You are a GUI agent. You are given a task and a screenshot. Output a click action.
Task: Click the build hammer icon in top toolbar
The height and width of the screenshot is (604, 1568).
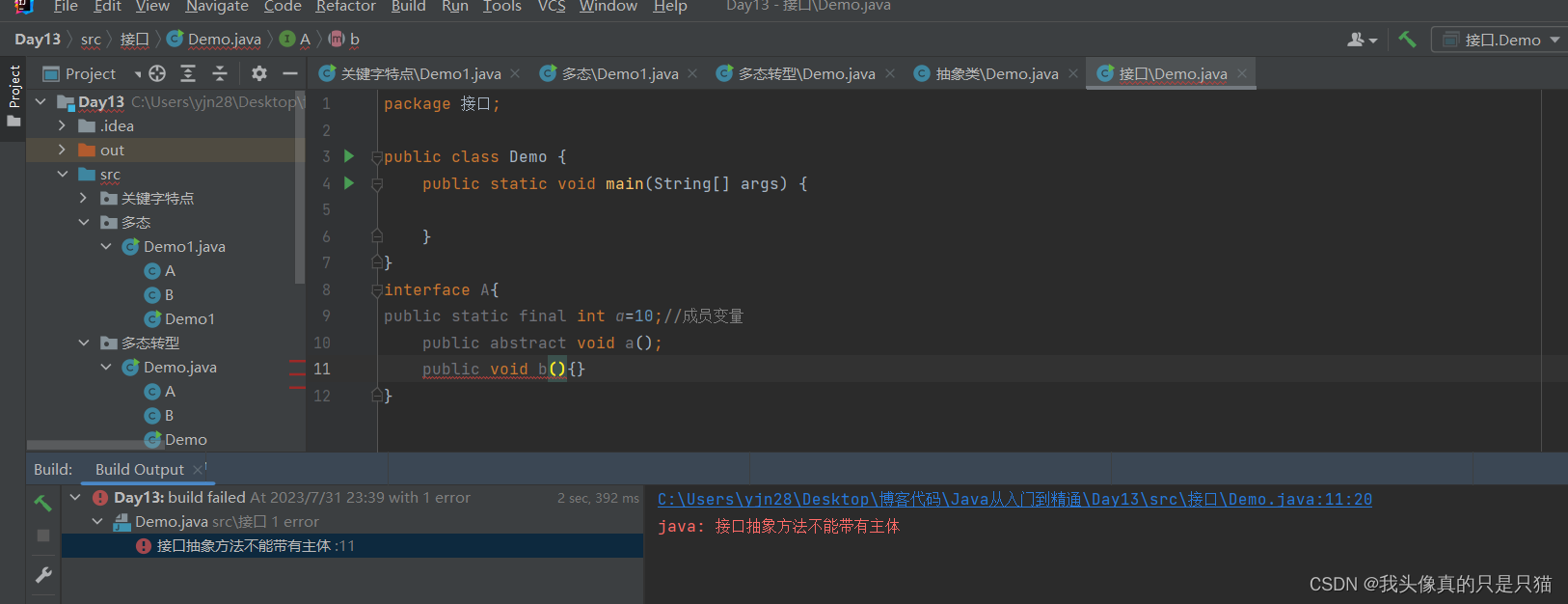point(1407,40)
